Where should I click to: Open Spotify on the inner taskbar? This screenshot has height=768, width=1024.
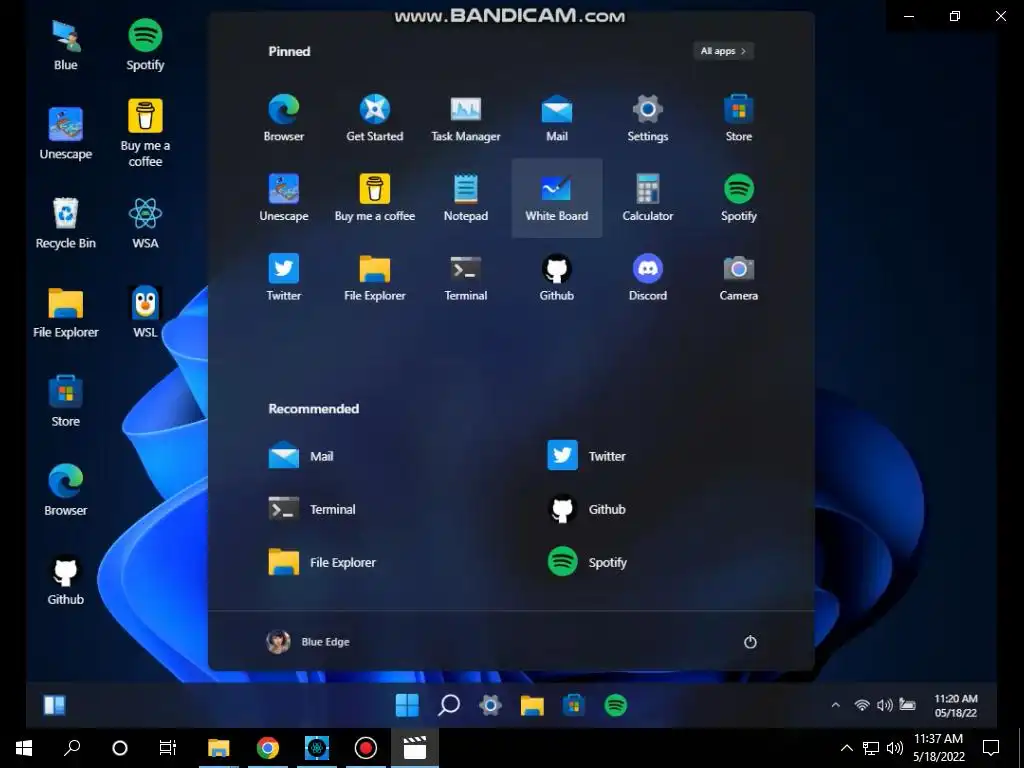[x=615, y=705]
